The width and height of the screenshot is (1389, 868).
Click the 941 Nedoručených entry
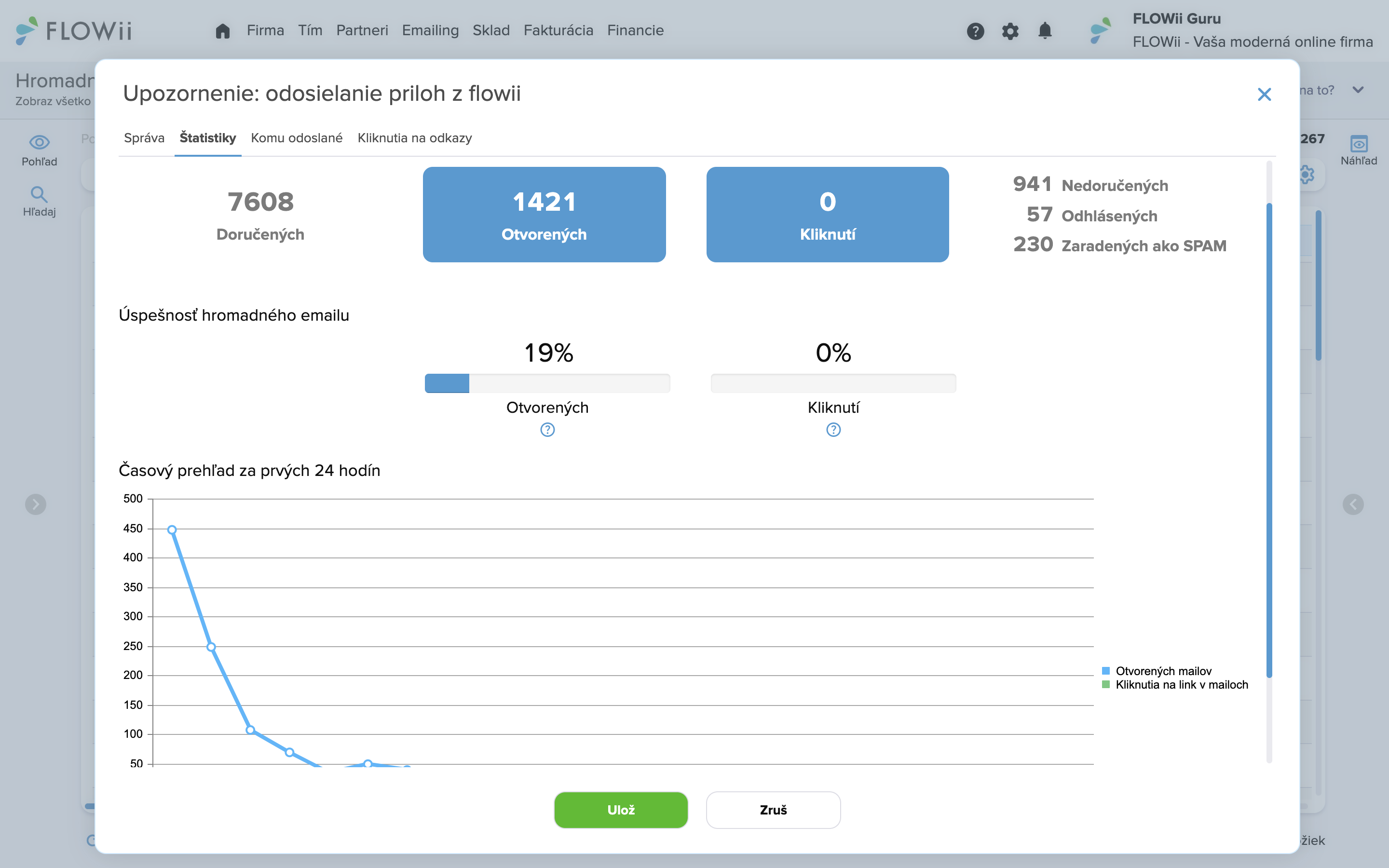(1090, 185)
